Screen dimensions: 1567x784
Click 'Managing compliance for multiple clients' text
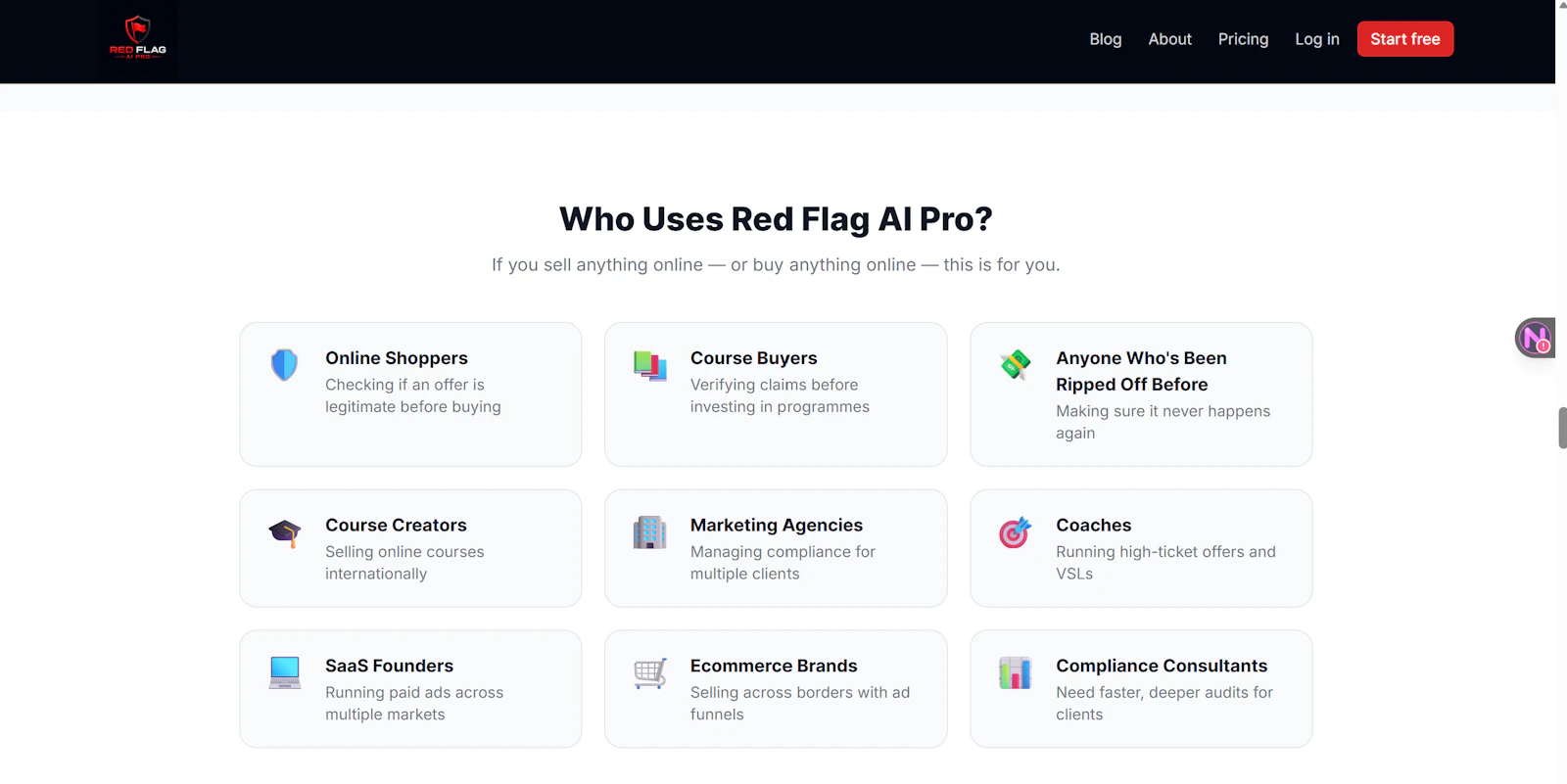tap(783, 563)
